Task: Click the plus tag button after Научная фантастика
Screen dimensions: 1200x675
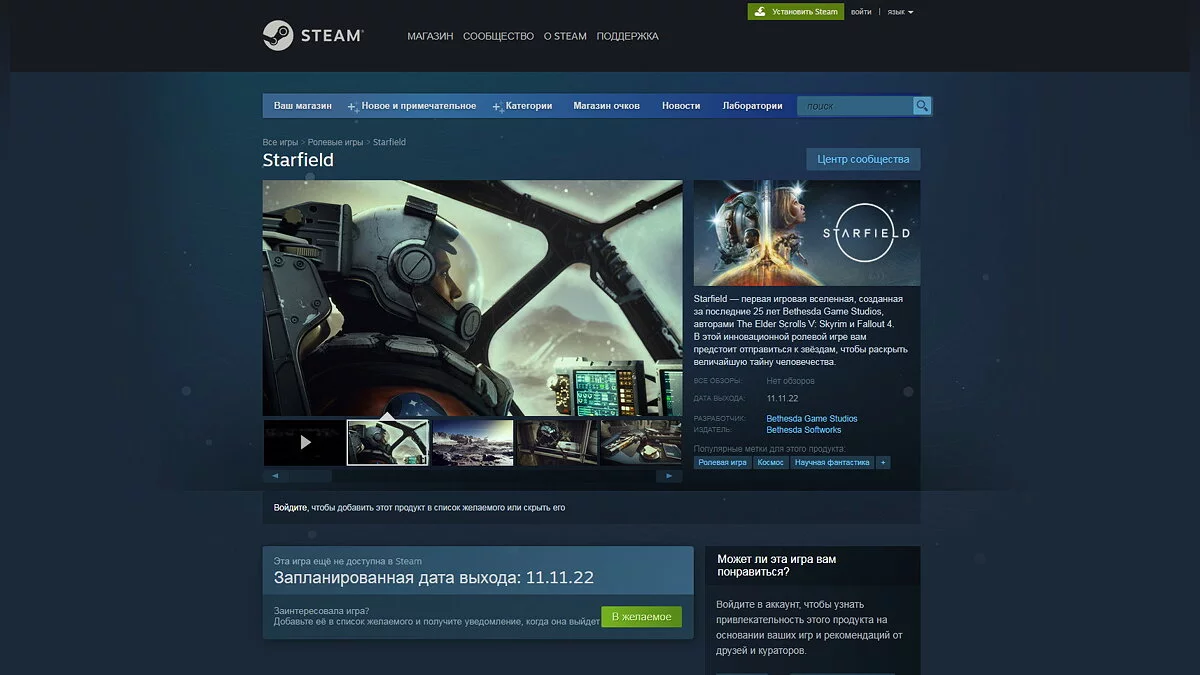Action: (883, 463)
